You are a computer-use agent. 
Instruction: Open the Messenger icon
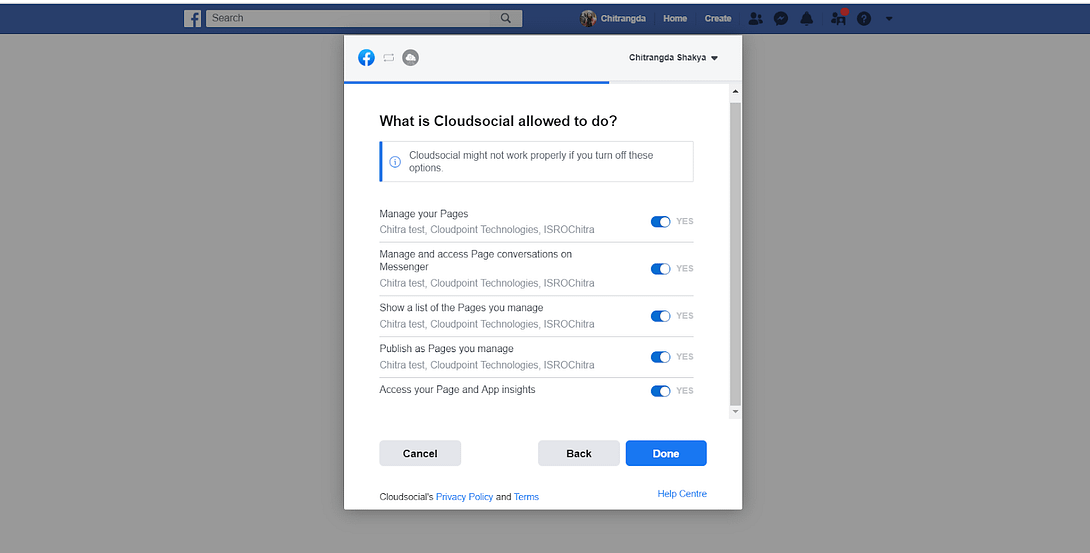781,19
